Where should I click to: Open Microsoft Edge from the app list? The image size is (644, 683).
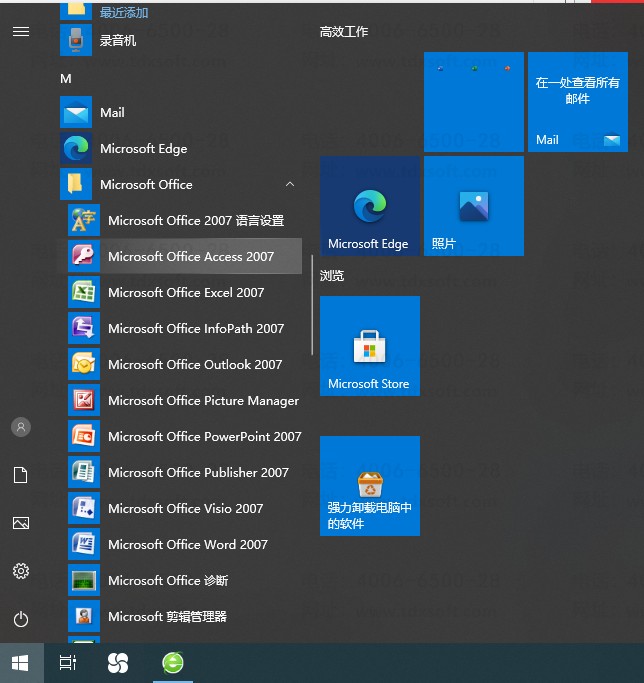(143, 148)
